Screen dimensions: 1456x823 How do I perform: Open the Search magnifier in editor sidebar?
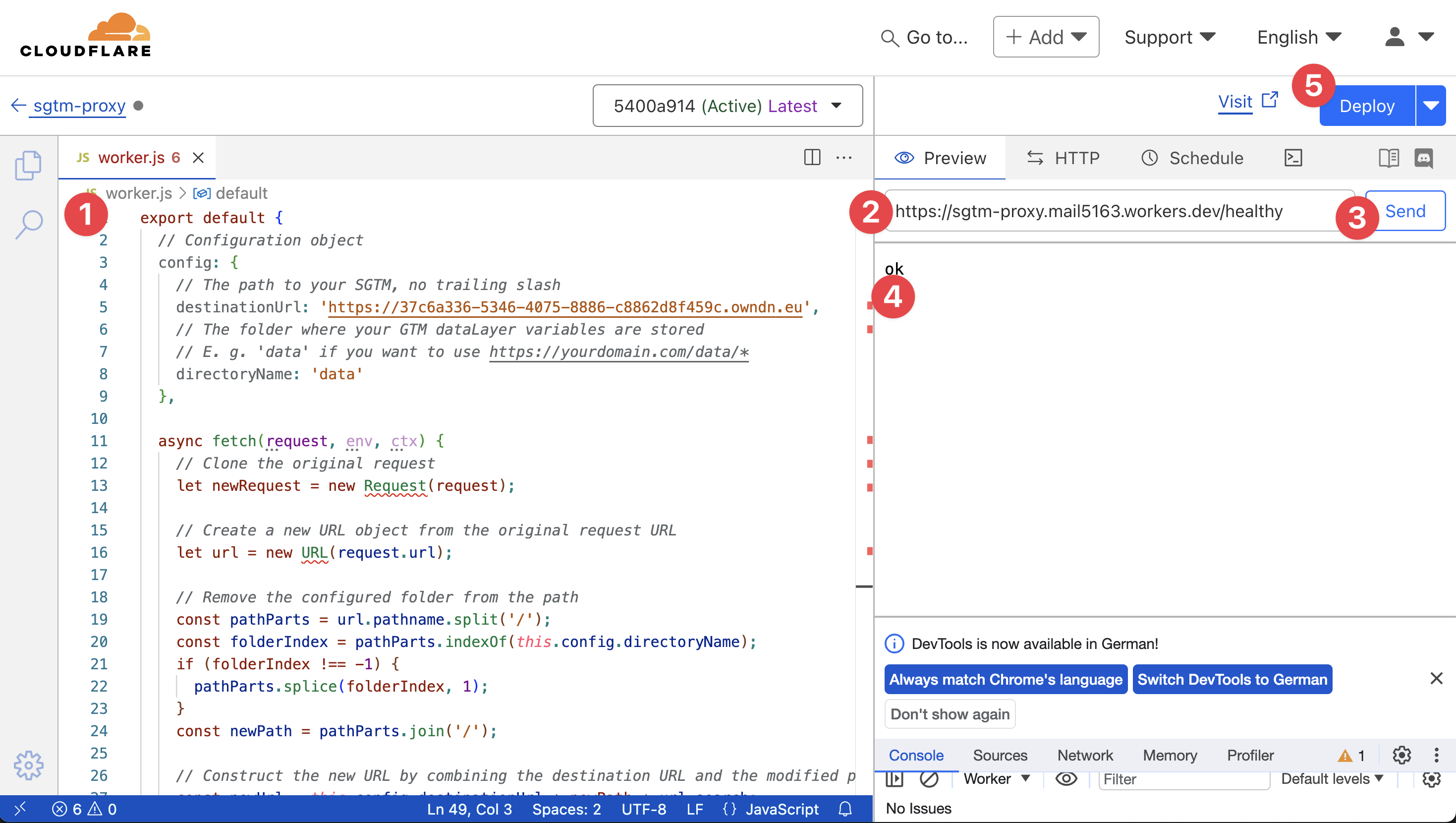pyautogui.click(x=28, y=225)
